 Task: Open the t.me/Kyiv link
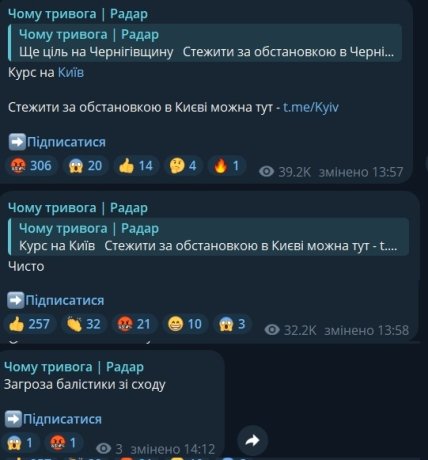tap(311, 107)
